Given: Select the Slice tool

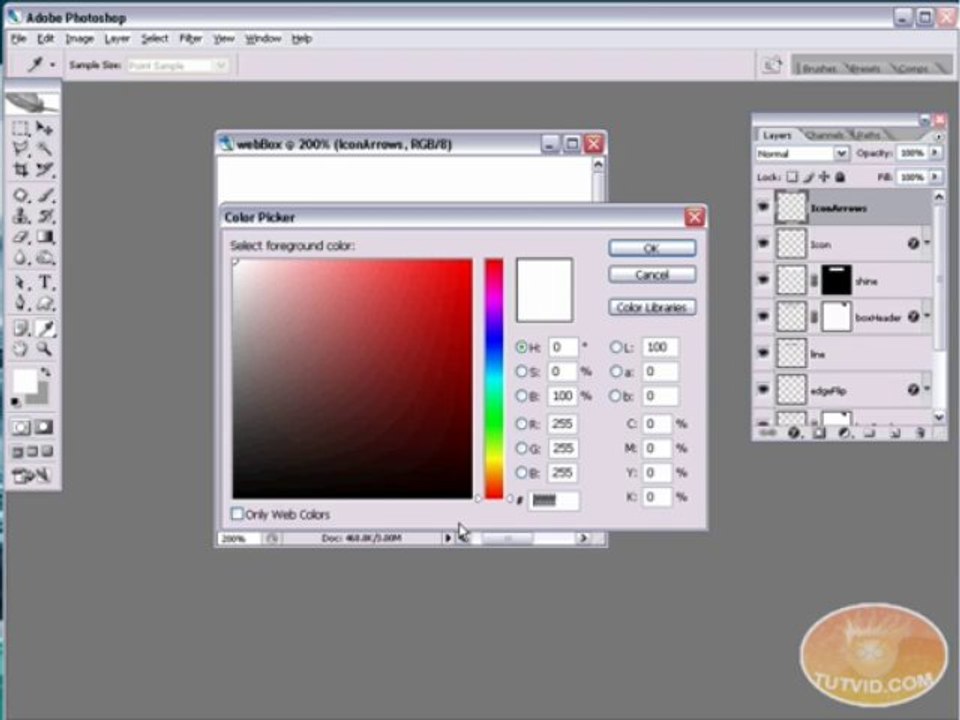Looking at the screenshot, I should (44, 170).
